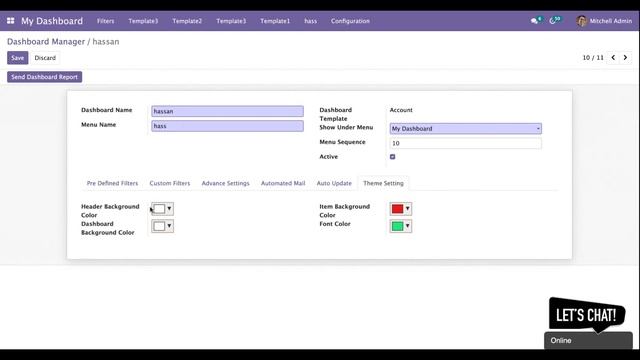Discard the changes
This screenshot has width=640, height=360.
45,58
